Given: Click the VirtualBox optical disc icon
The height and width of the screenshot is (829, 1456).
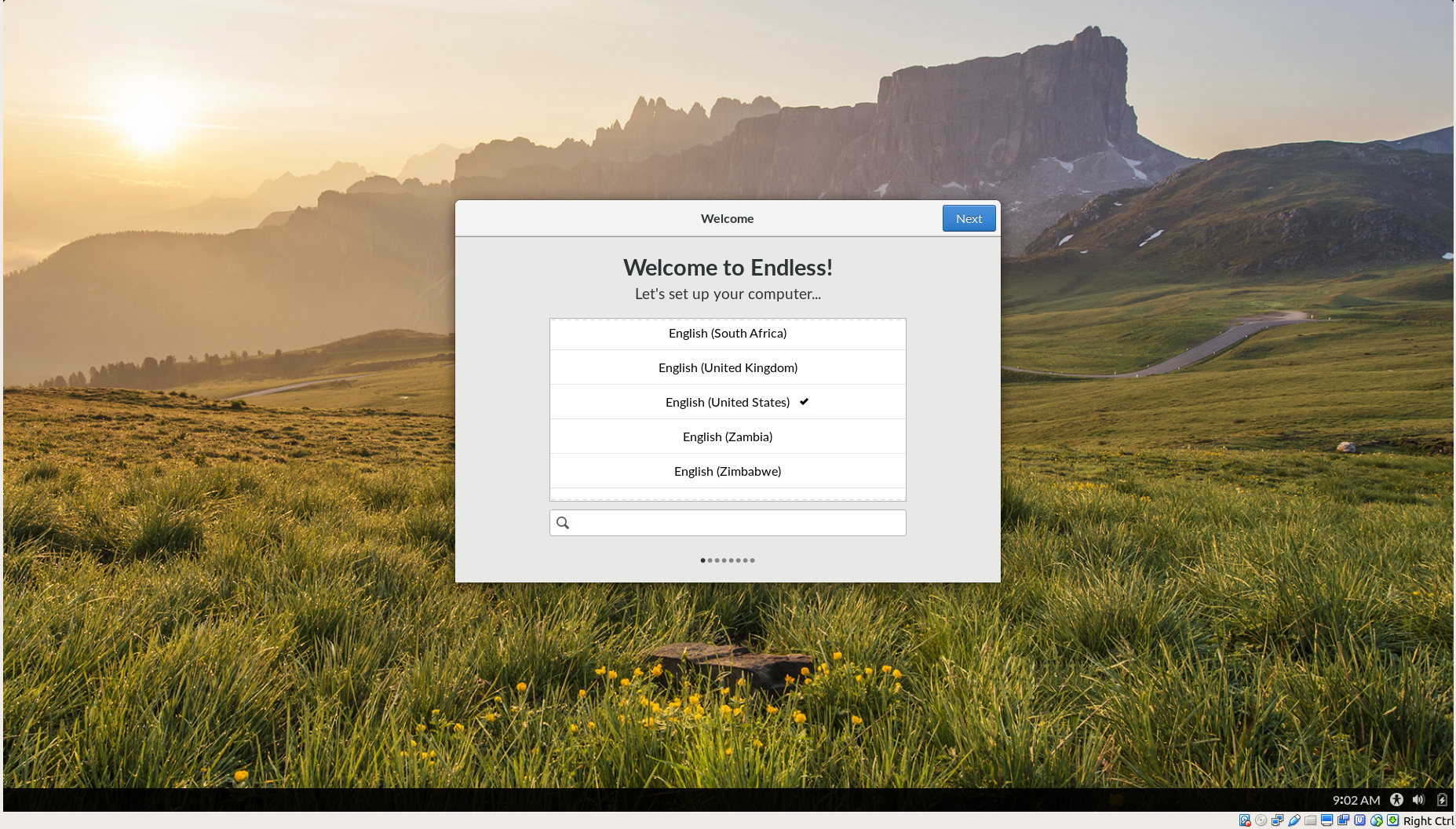Looking at the screenshot, I should point(1261,820).
